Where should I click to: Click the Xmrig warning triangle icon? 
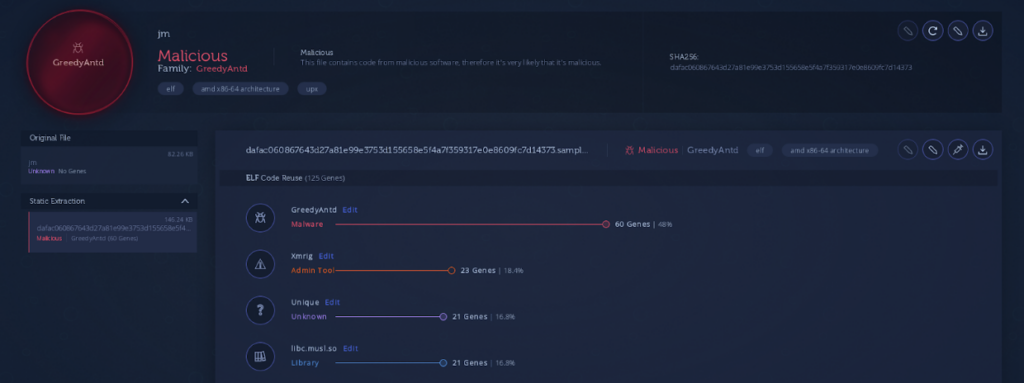click(x=260, y=264)
